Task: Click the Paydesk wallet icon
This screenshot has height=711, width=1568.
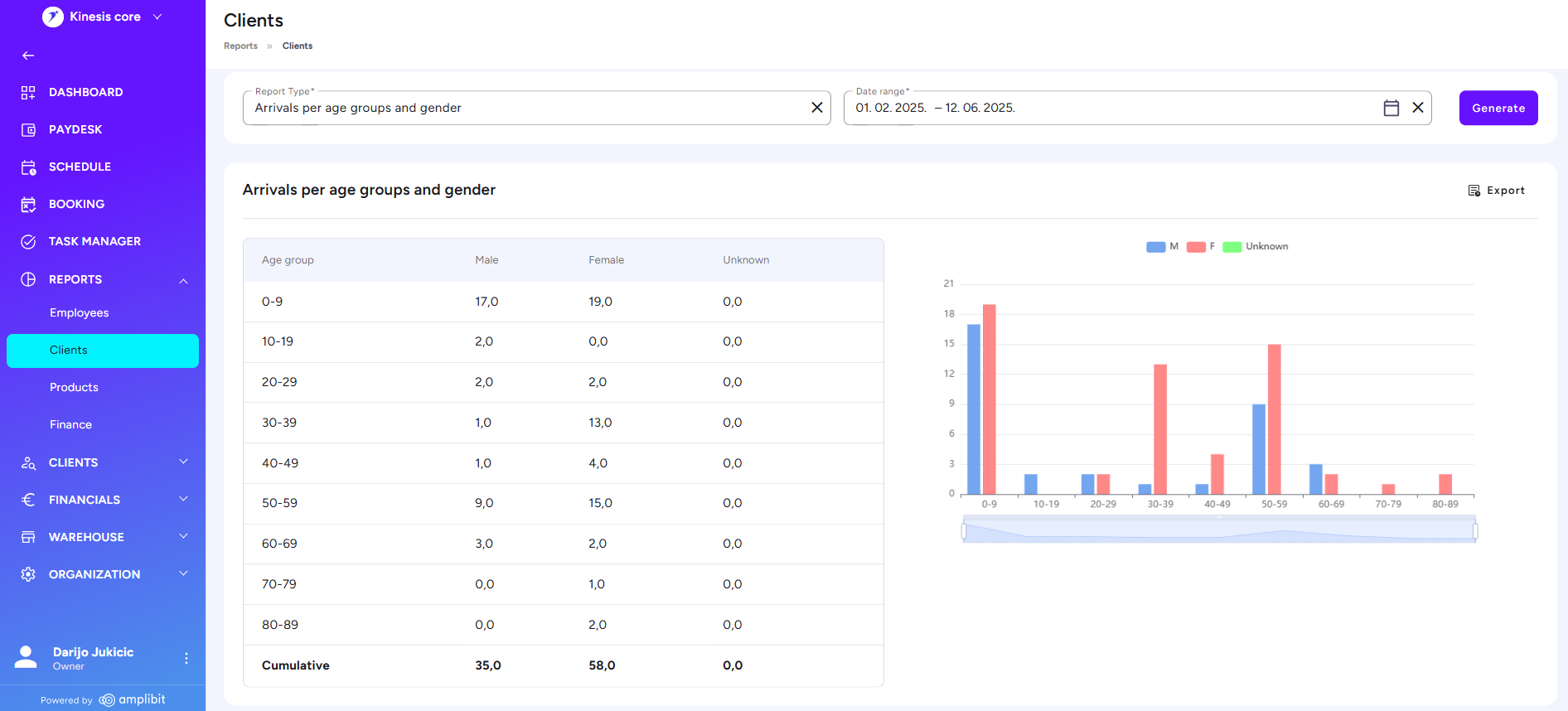Action: click(x=28, y=129)
